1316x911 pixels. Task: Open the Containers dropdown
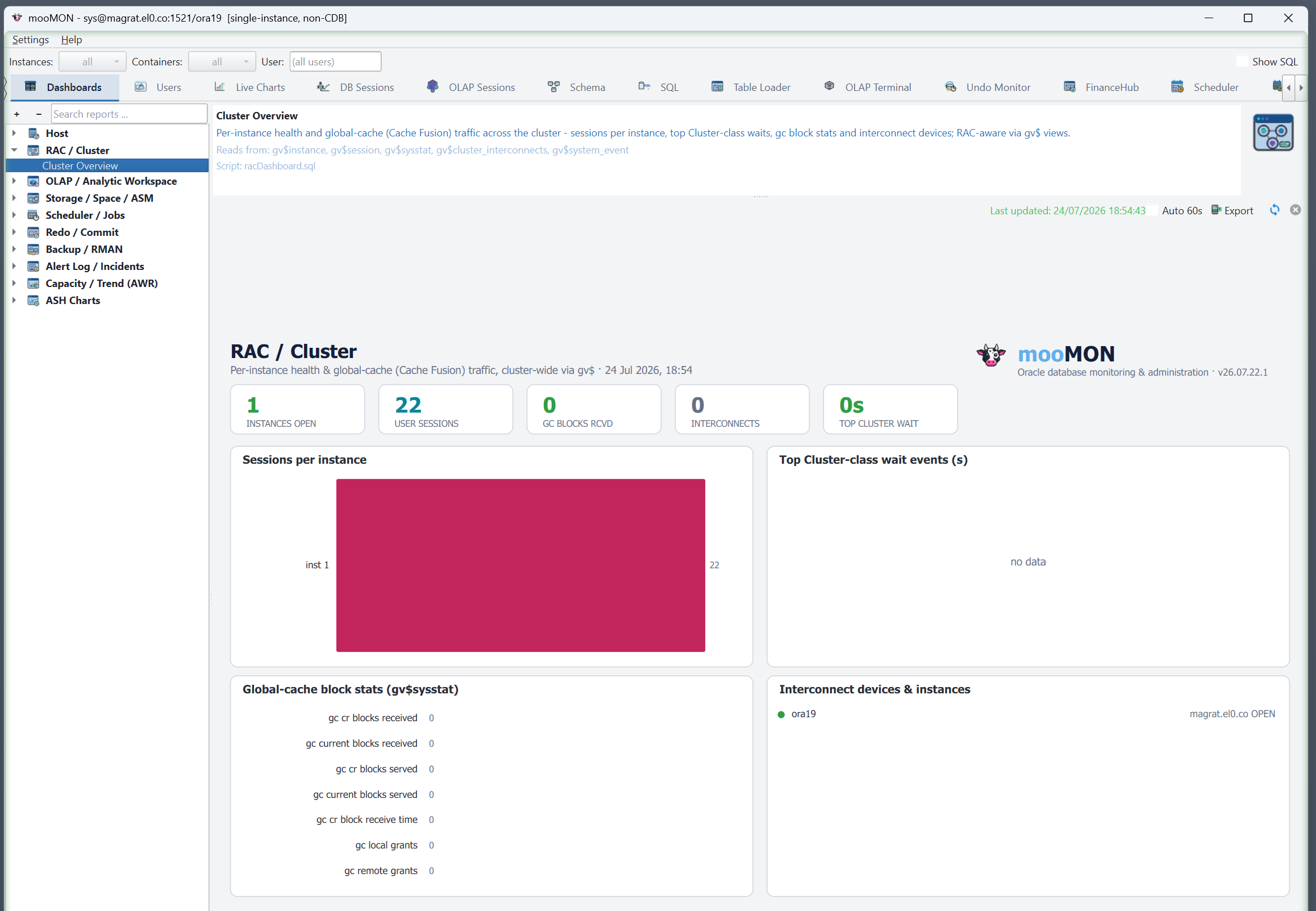coord(222,61)
